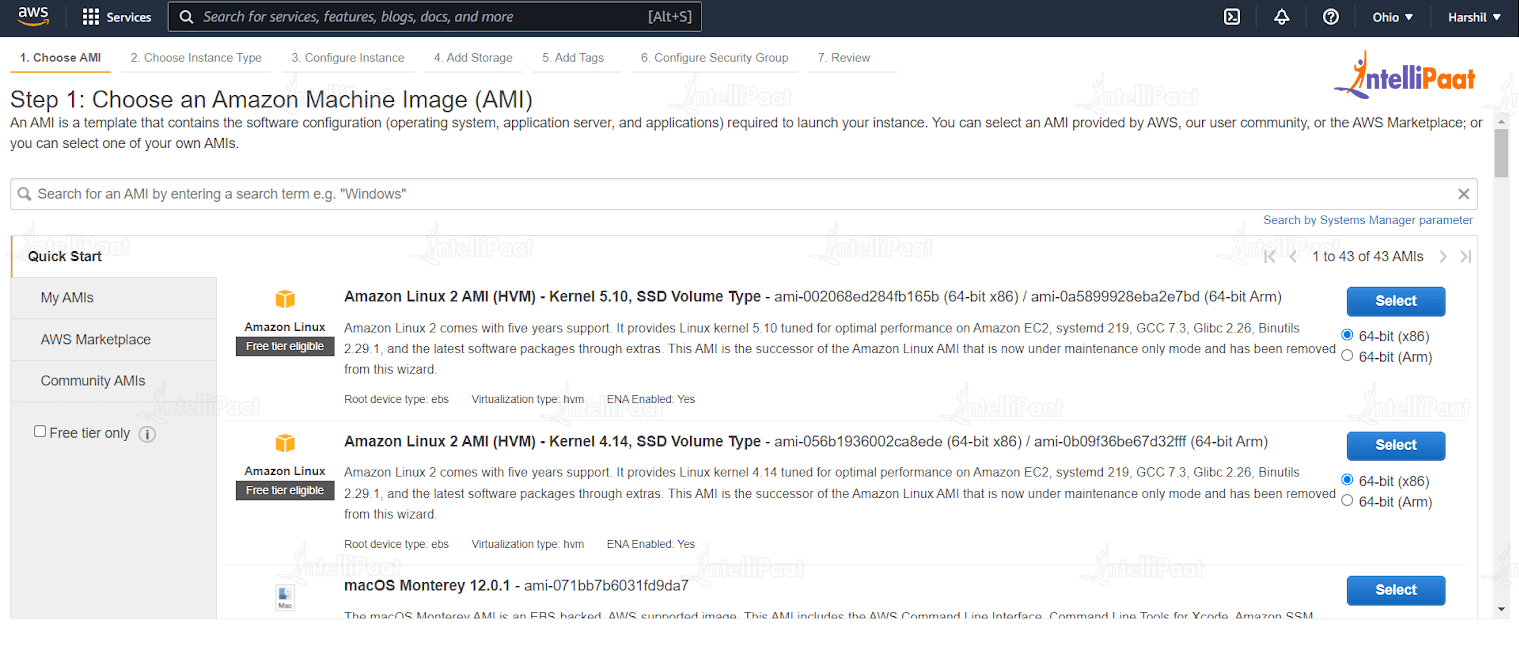Select 64-bit Arm for Kernel 4.14 AMI
The width and height of the screenshot is (1519, 658).
1347,500
